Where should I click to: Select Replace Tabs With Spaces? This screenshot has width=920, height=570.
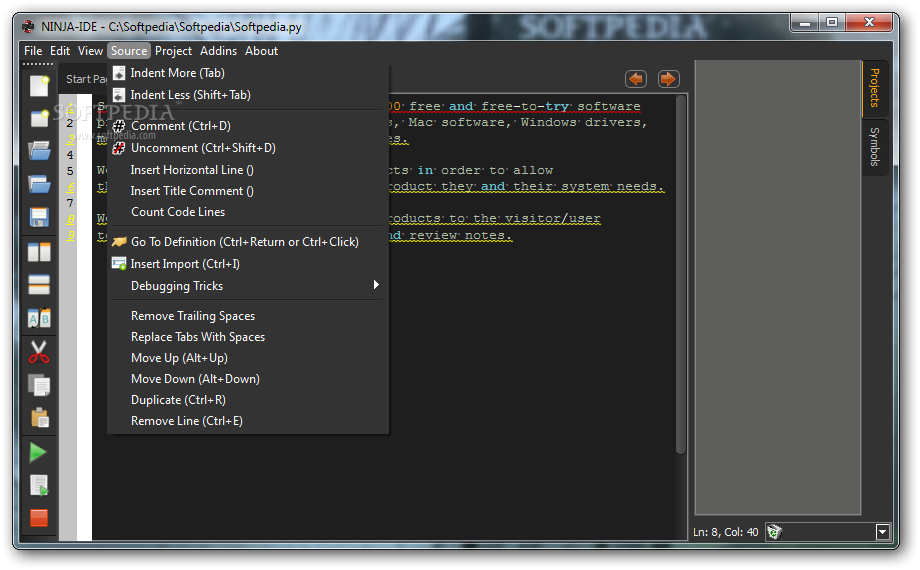[x=248, y=337]
